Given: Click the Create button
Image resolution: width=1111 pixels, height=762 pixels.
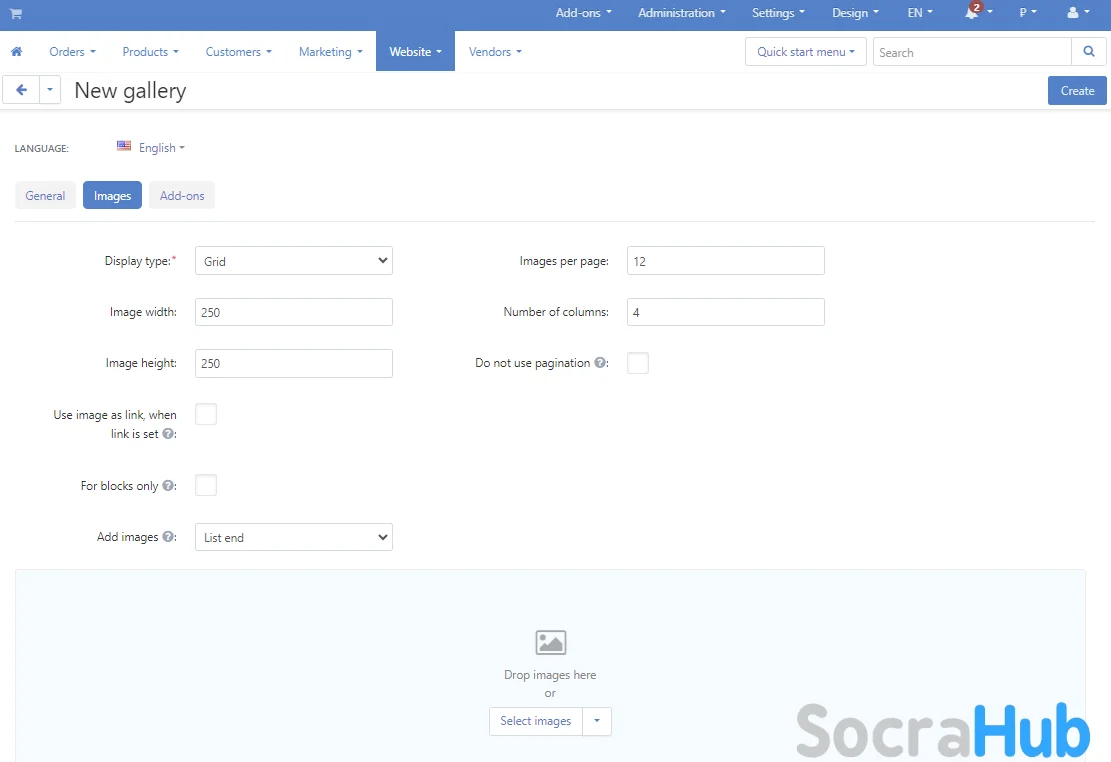Looking at the screenshot, I should 1077,91.
